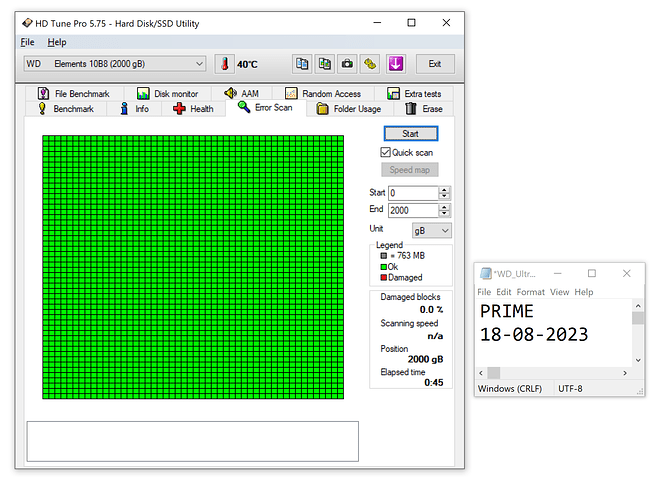663x500 pixels.
Task: Click the Speed map button
Action: coord(410,170)
